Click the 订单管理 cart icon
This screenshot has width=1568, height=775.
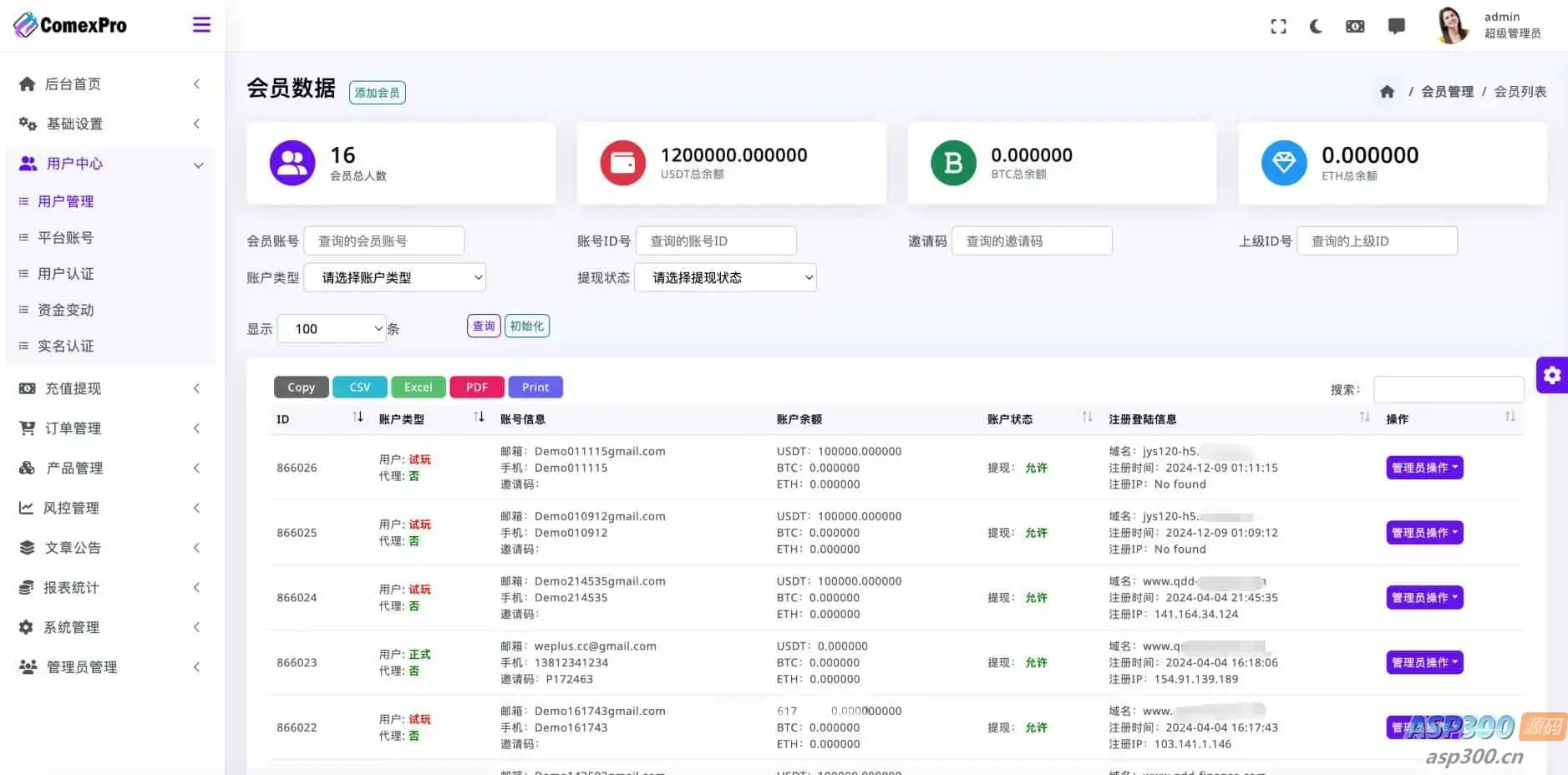[x=27, y=428]
